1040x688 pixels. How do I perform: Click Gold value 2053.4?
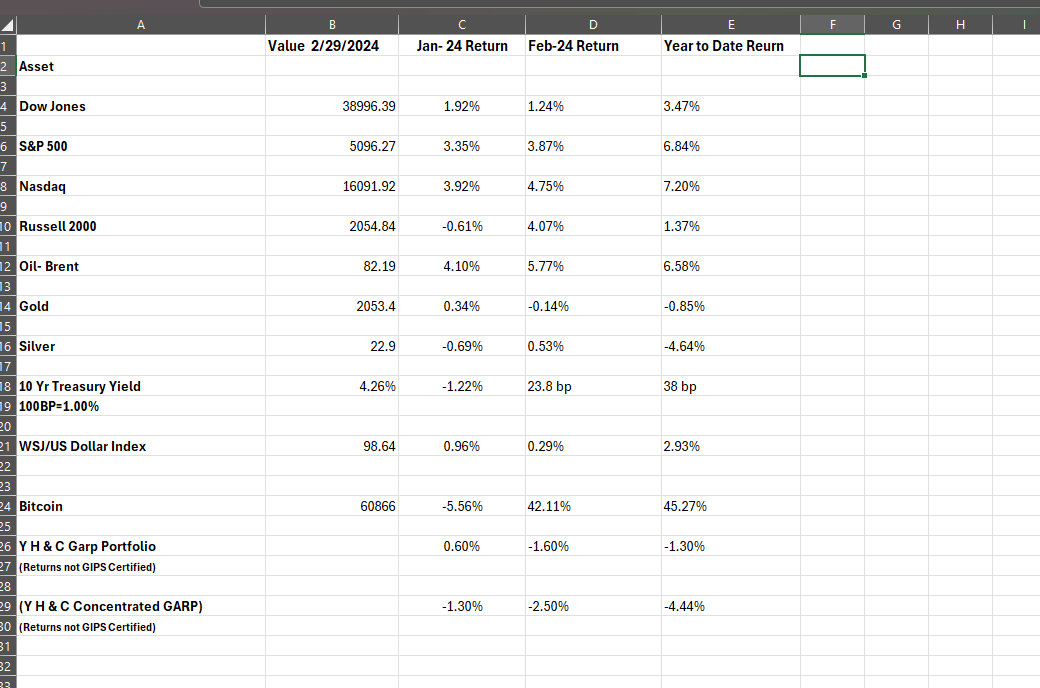pyautogui.click(x=332, y=307)
